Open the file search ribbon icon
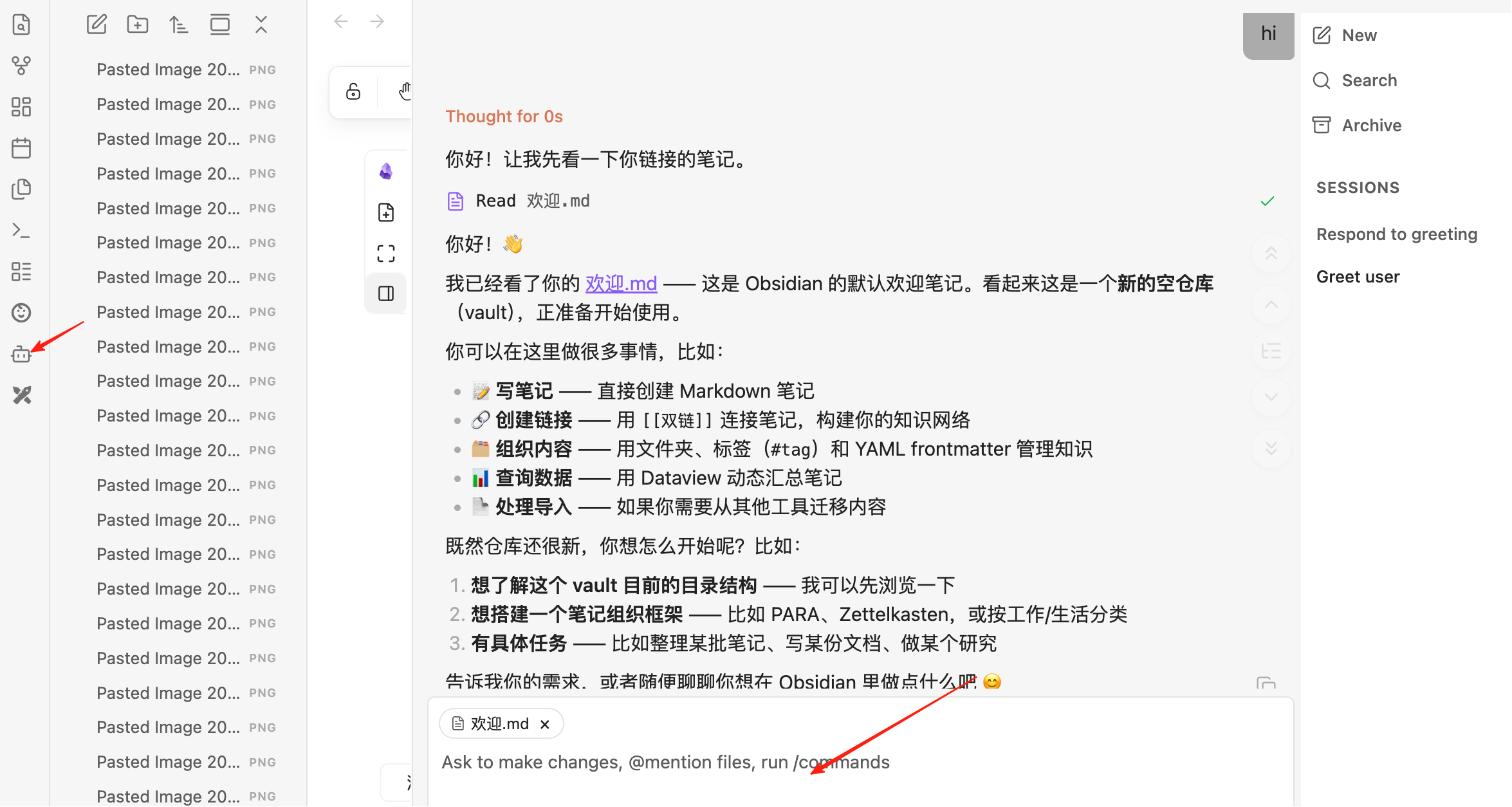The image size is (1512, 807). coord(21,24)
